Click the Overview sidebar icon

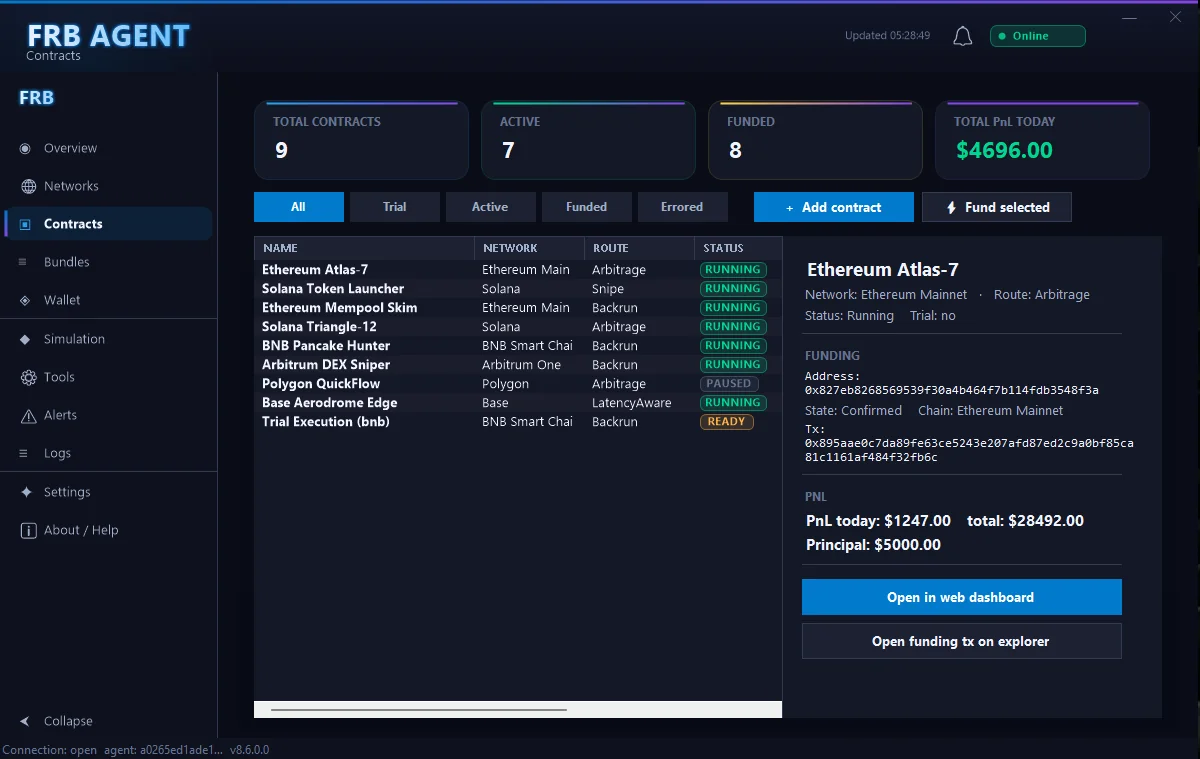tap(25, 148)
